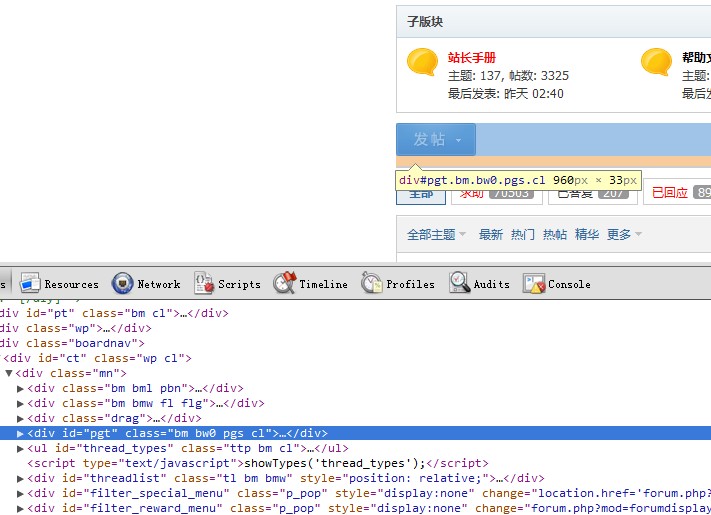This screenshot has width=711, height=515.
Task: Expand the div class="bm bml pbn" node
Action: click(20, 389)
